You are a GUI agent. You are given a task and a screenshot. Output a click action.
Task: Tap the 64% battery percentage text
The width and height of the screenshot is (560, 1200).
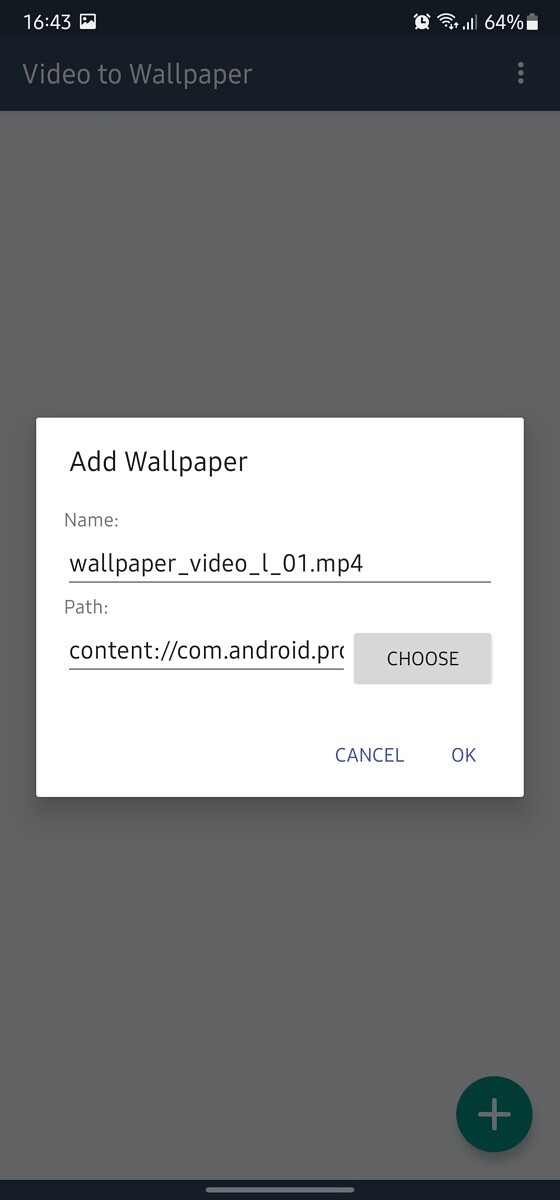click(x=503, y=21)
